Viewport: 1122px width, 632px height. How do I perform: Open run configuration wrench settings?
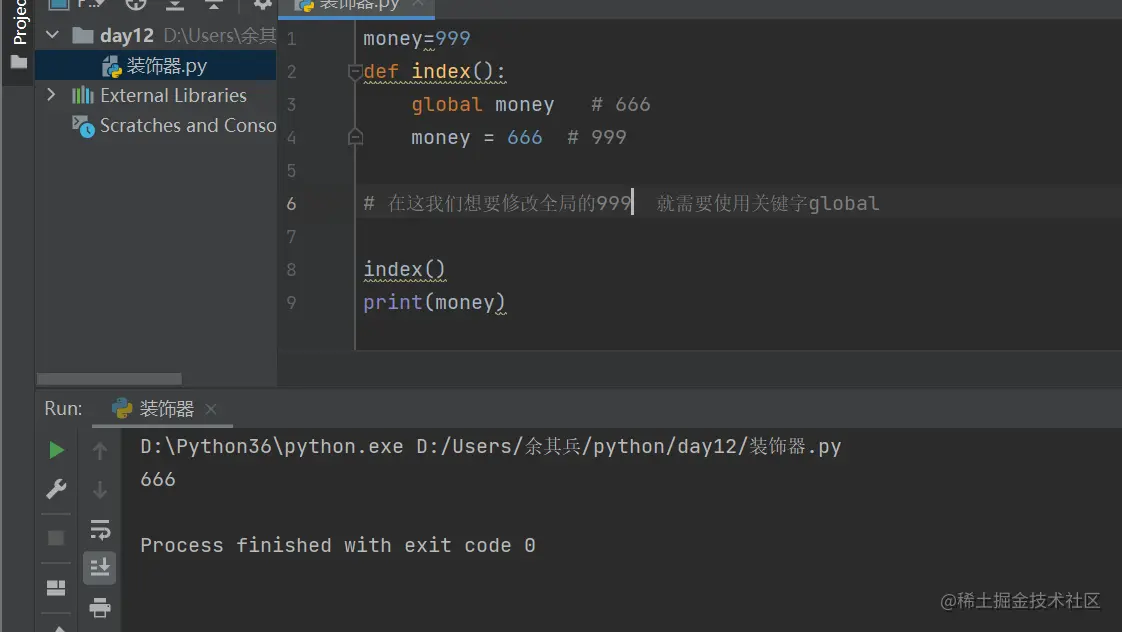click(56, 489)
